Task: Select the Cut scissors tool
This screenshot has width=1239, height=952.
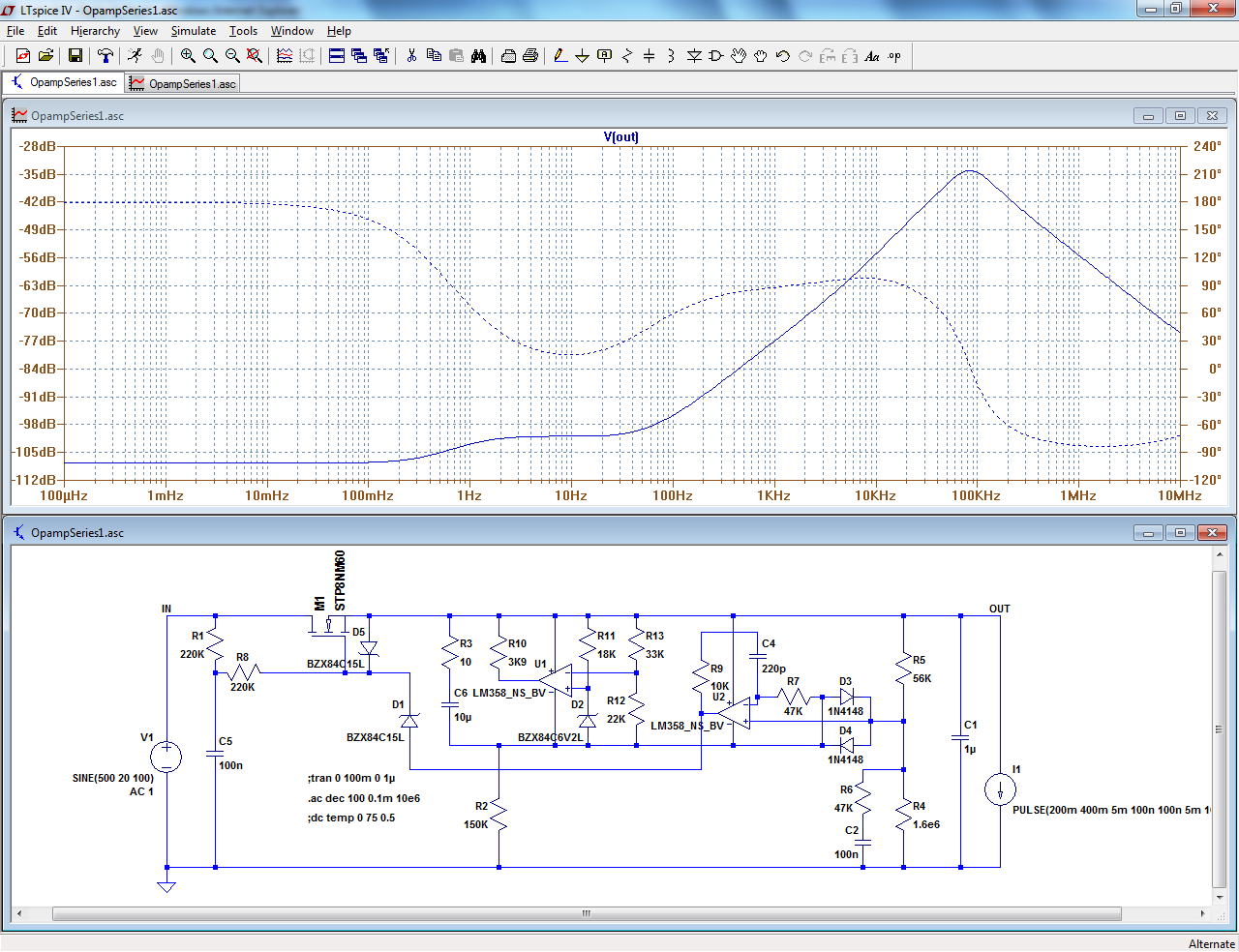Action: (x=411, y=56)
